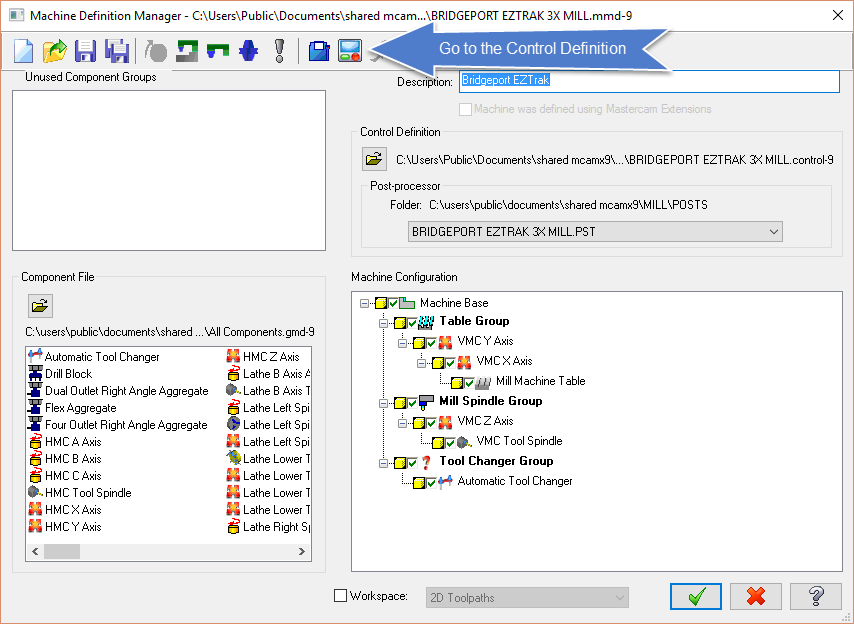Image resolution: width=854 pixels, height=624 pixels.
Task: Click the exclamation mark toolbar icon
Action: 279,51
